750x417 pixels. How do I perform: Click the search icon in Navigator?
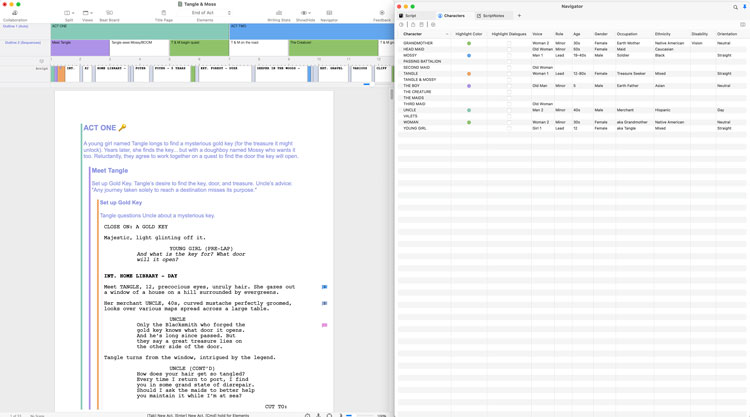(x=735, y=7)
